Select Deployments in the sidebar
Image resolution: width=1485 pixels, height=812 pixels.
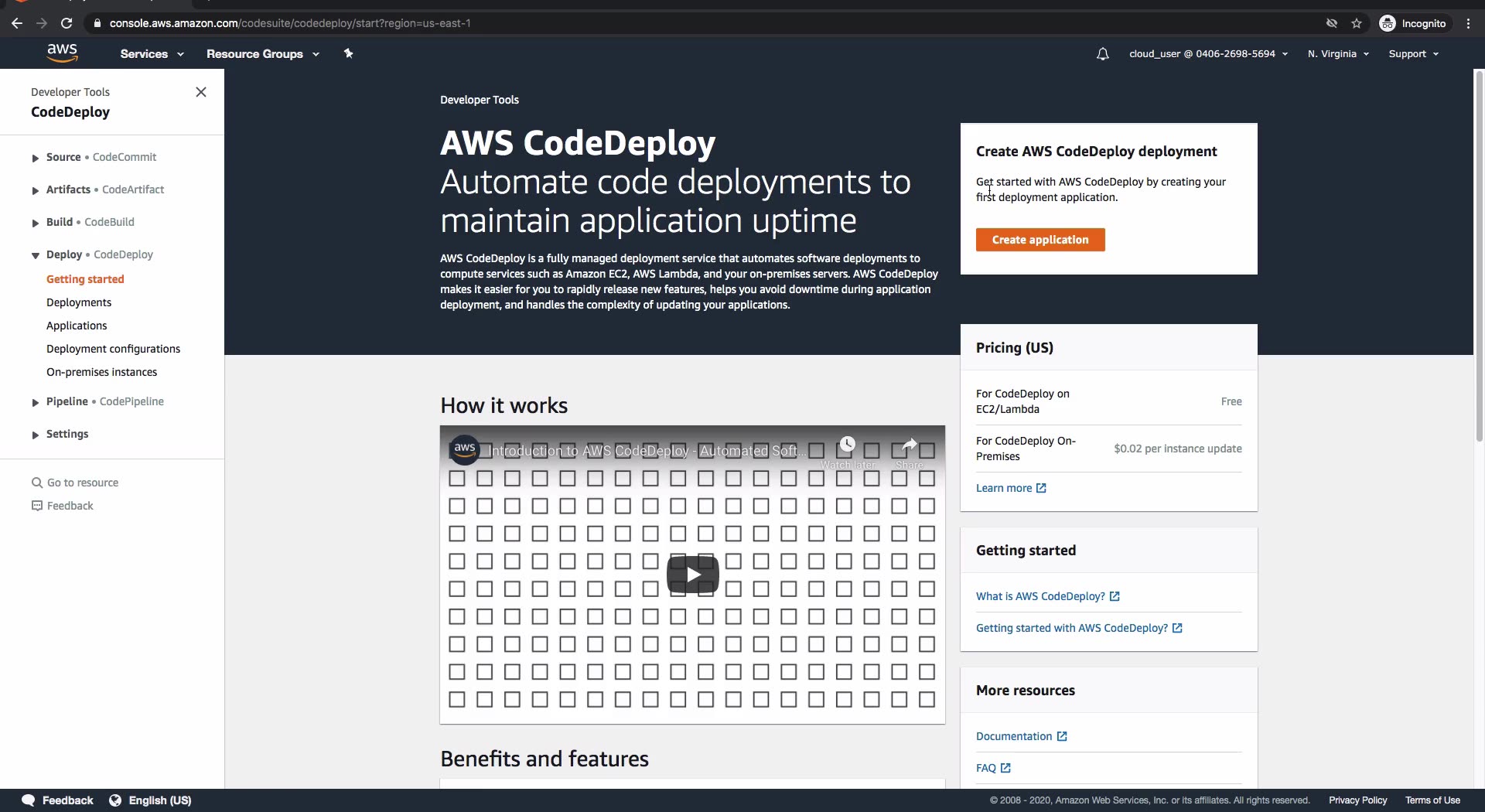point(79,302)
